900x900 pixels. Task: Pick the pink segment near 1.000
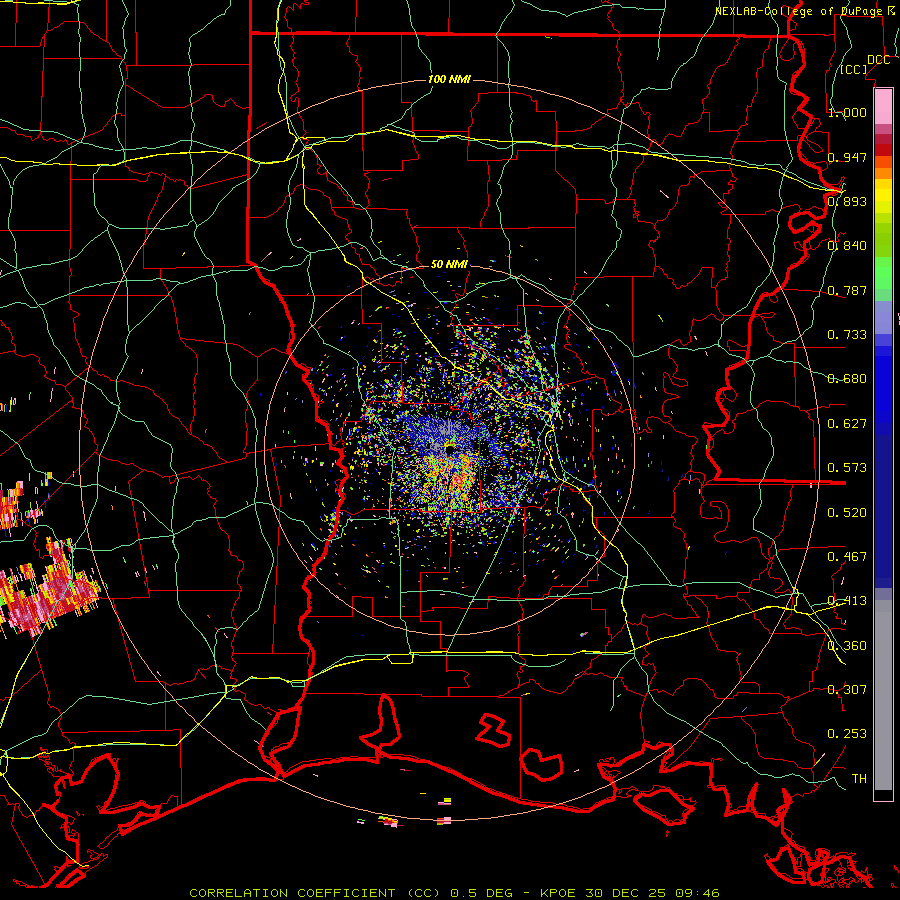click(x=883, y=106)
